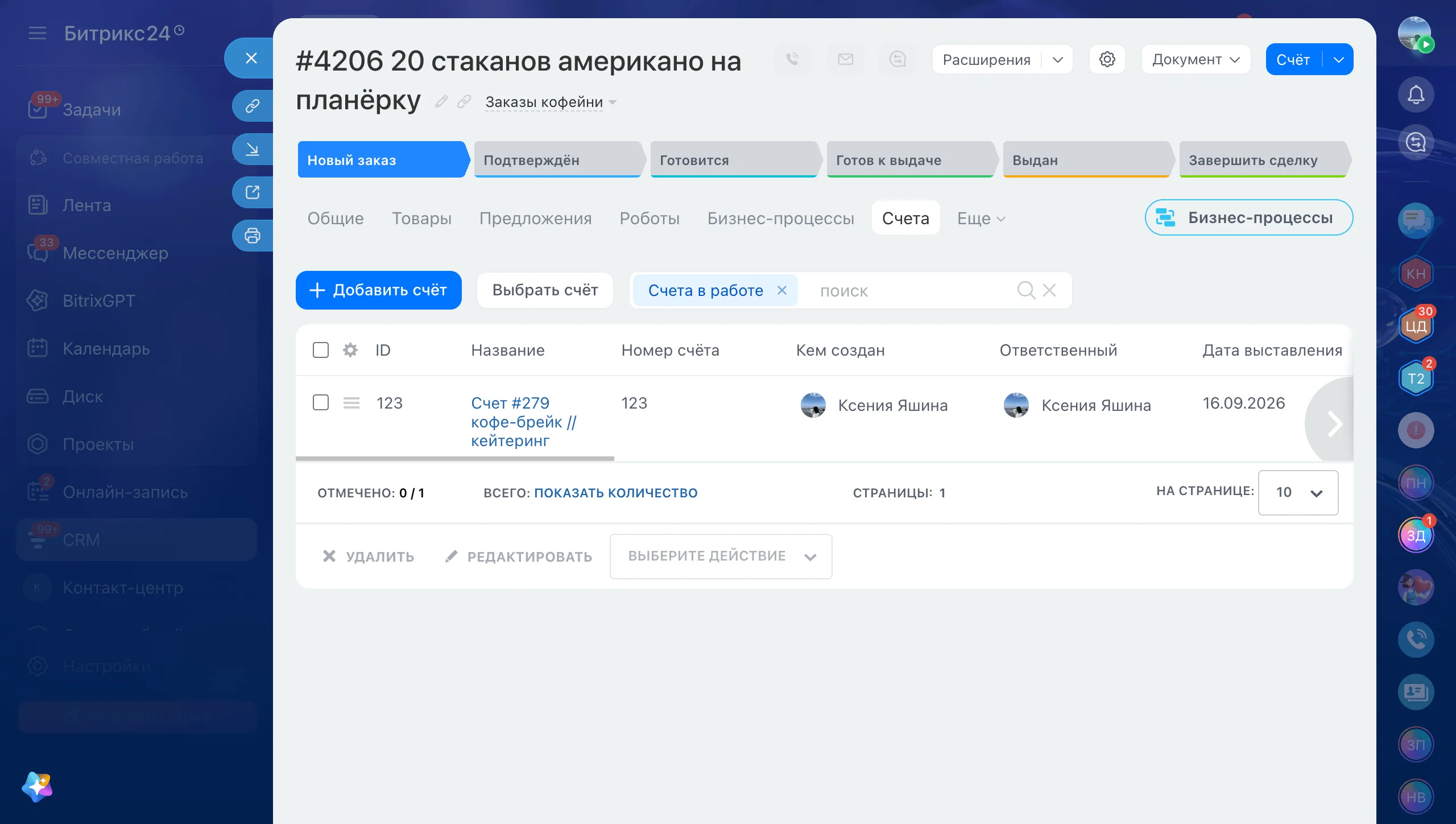Viewport: 1456px width, 824px height.
Task: Click the print side button
Action: tap(253, 236)
